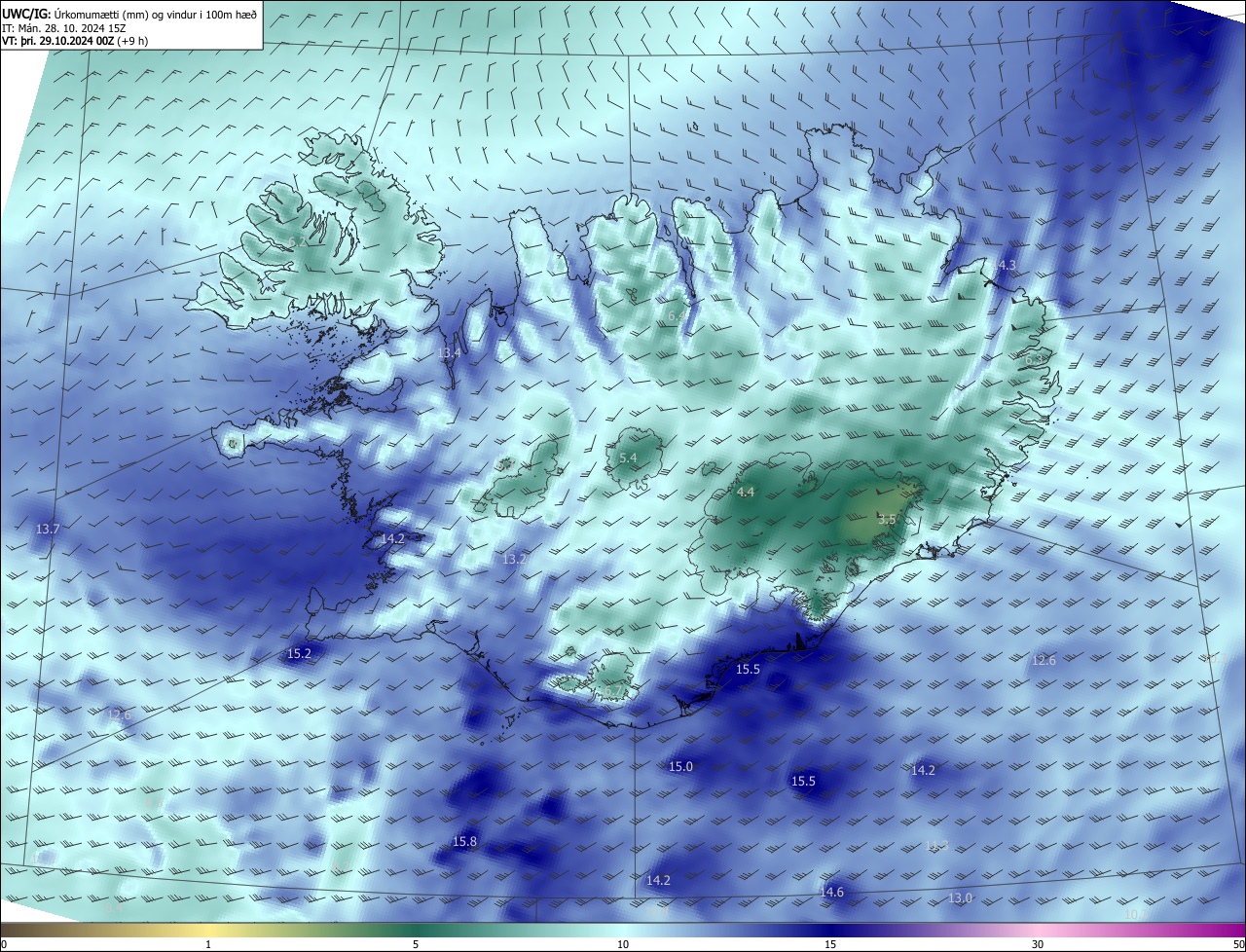Click the 'VT: þri. 29.10.2024 00Z (+9 h)' line
Image resolution: width=1246 pixels, height=952 pixels.
[75, 41]
